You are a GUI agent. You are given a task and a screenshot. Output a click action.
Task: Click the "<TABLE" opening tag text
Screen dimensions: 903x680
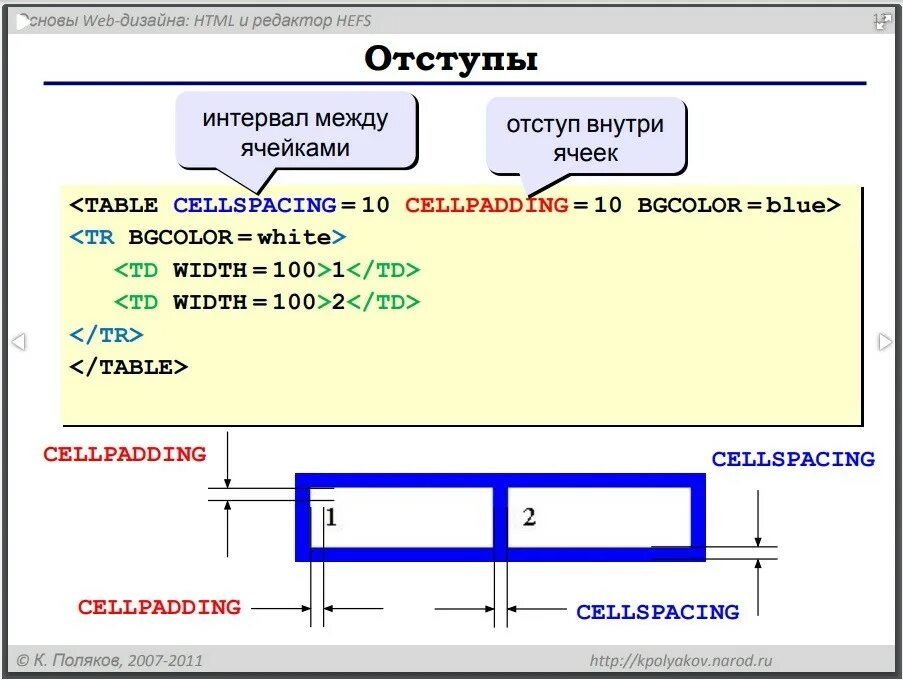[x=113, y=205]
